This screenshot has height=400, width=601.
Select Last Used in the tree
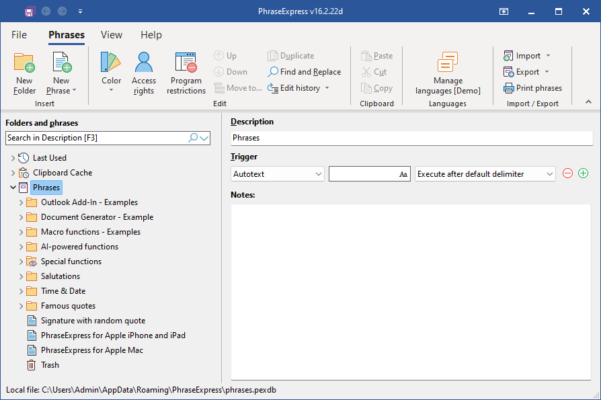click(x=49, y=158)
